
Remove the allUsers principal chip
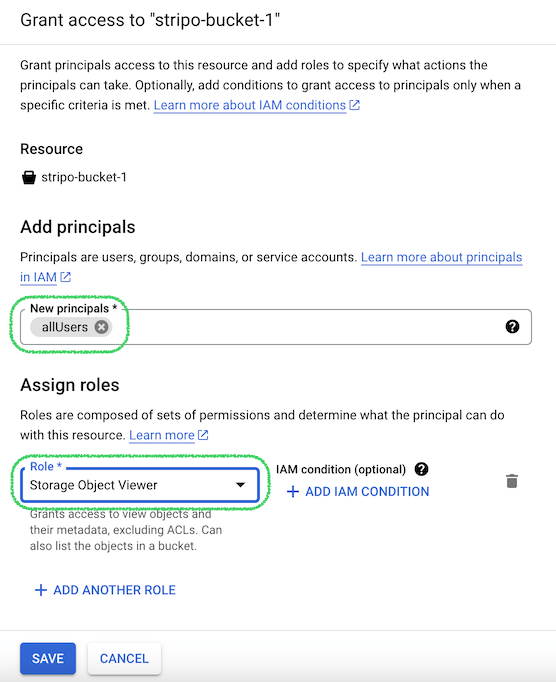101,327
